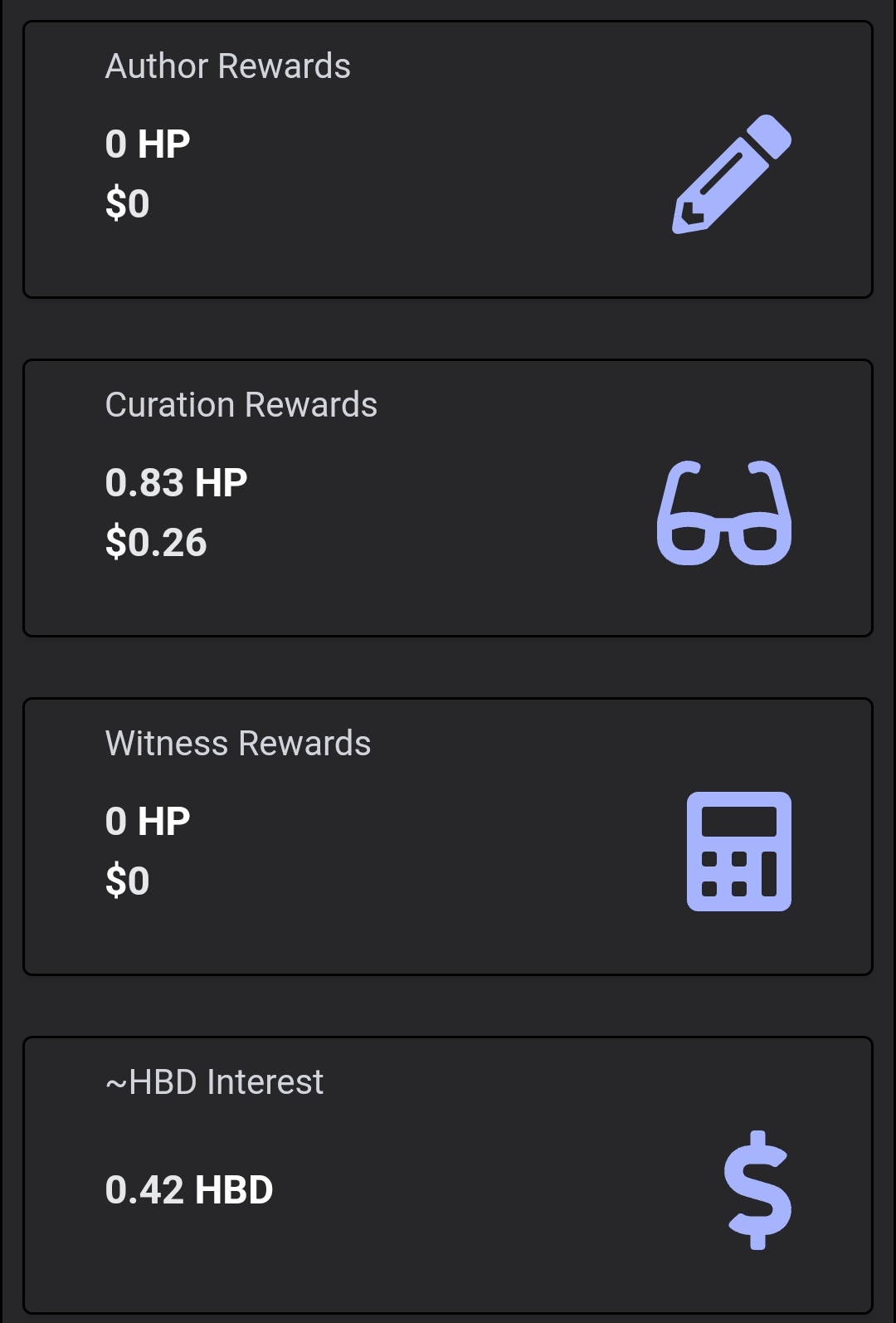
Task: Open the Curation Rewards card
Action: tap(448, 498)
